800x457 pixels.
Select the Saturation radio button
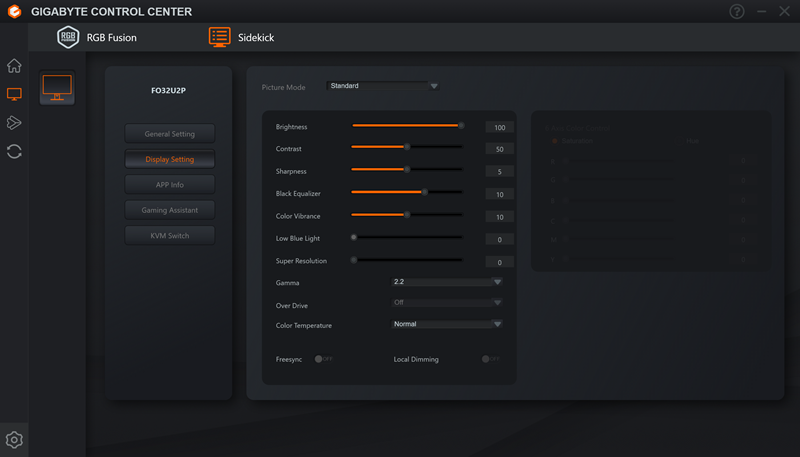click(x=555, y=141)
